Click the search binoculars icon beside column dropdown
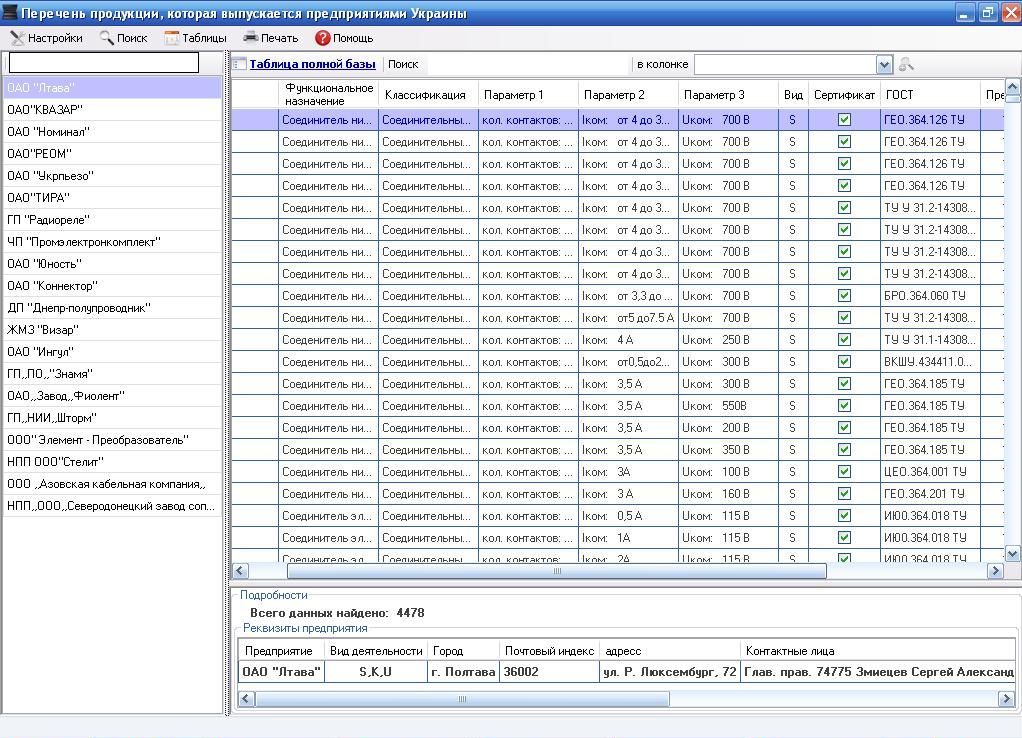Viewport: 1022px width, 738px height. coord(906,64)
